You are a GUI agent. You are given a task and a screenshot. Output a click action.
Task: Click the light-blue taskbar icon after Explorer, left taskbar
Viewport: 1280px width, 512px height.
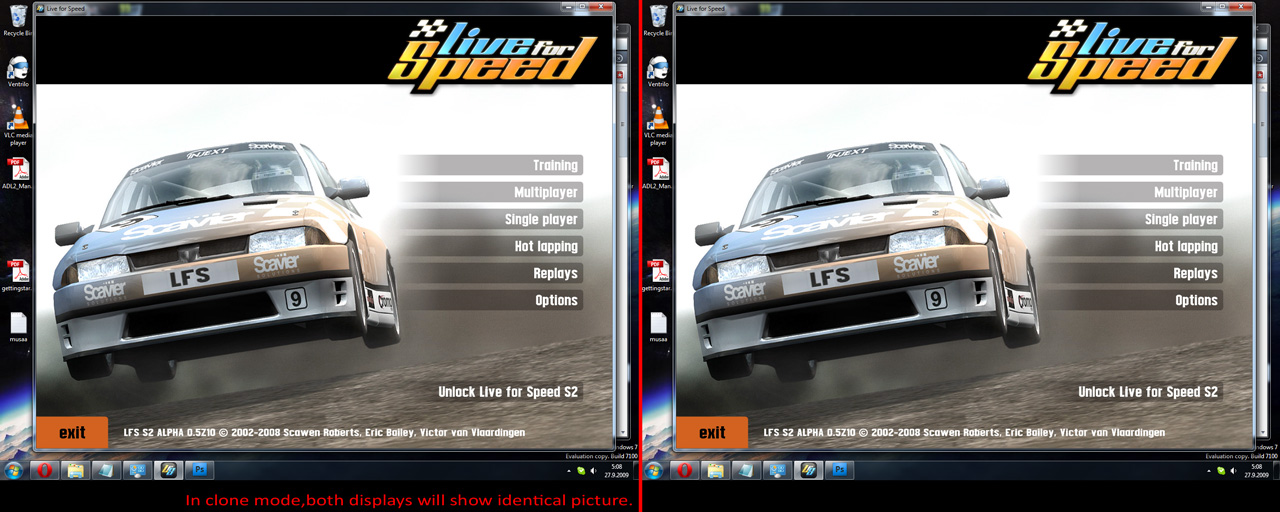tap(105, 469)
